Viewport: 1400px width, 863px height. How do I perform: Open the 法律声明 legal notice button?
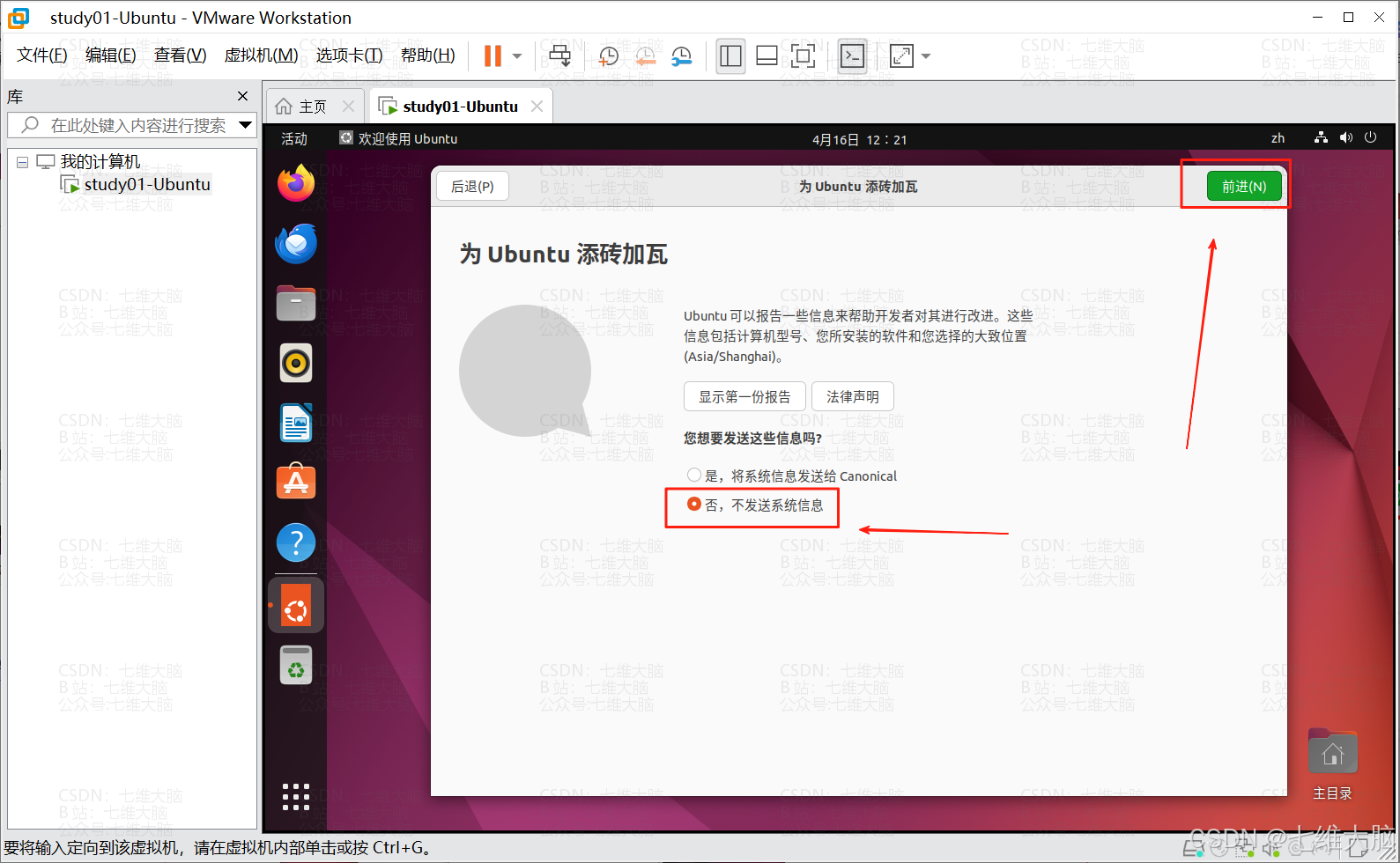853,396
